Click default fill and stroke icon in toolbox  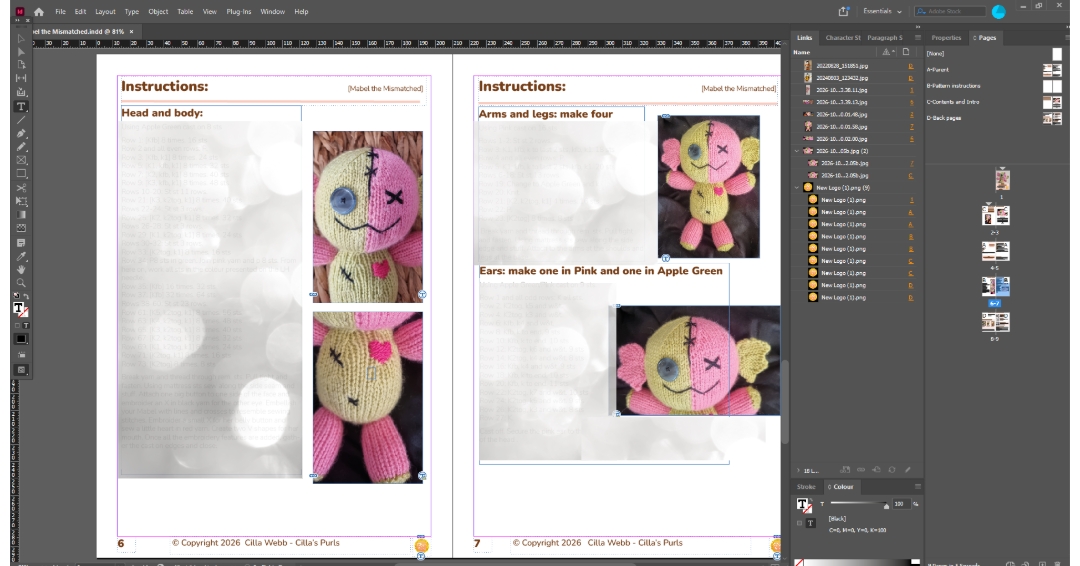click(17, 296)
